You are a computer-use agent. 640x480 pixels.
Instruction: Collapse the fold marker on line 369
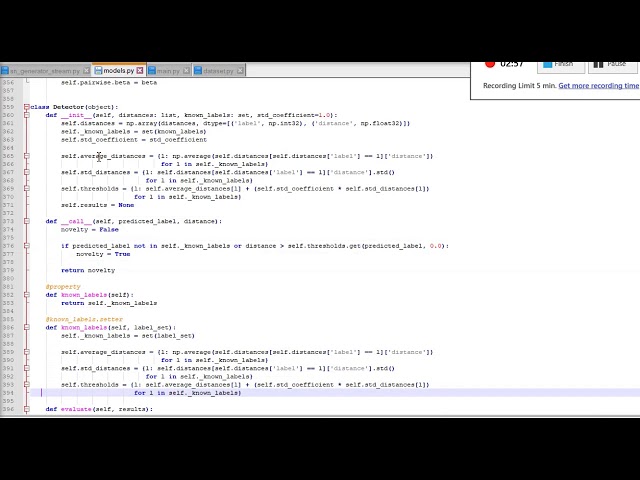(27, 189)
